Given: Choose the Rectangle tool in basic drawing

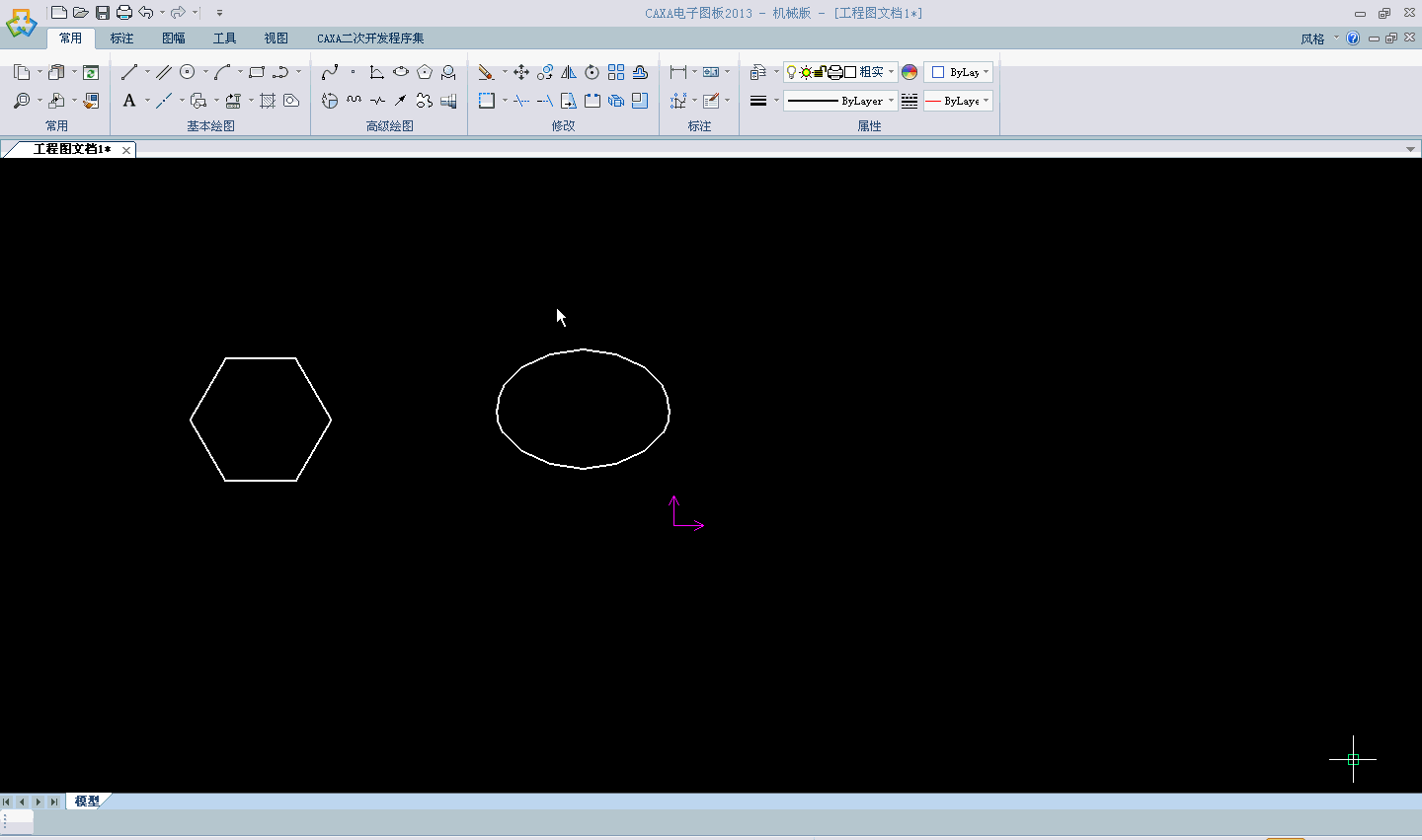Looking at the screenshot, I should point(257,72).
